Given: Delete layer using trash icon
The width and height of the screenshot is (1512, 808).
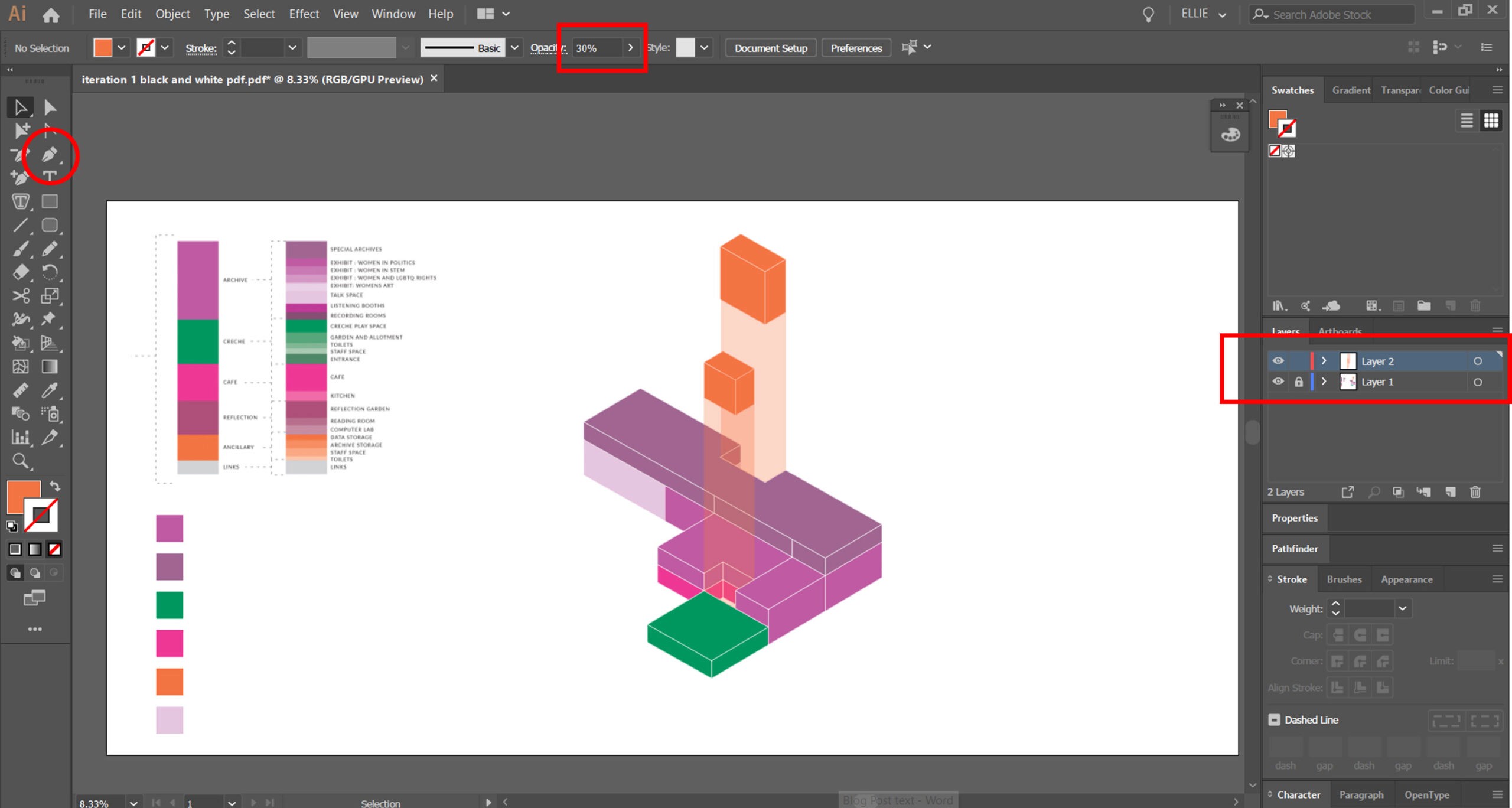Looking at the screenshot, I should point(1475,492).
